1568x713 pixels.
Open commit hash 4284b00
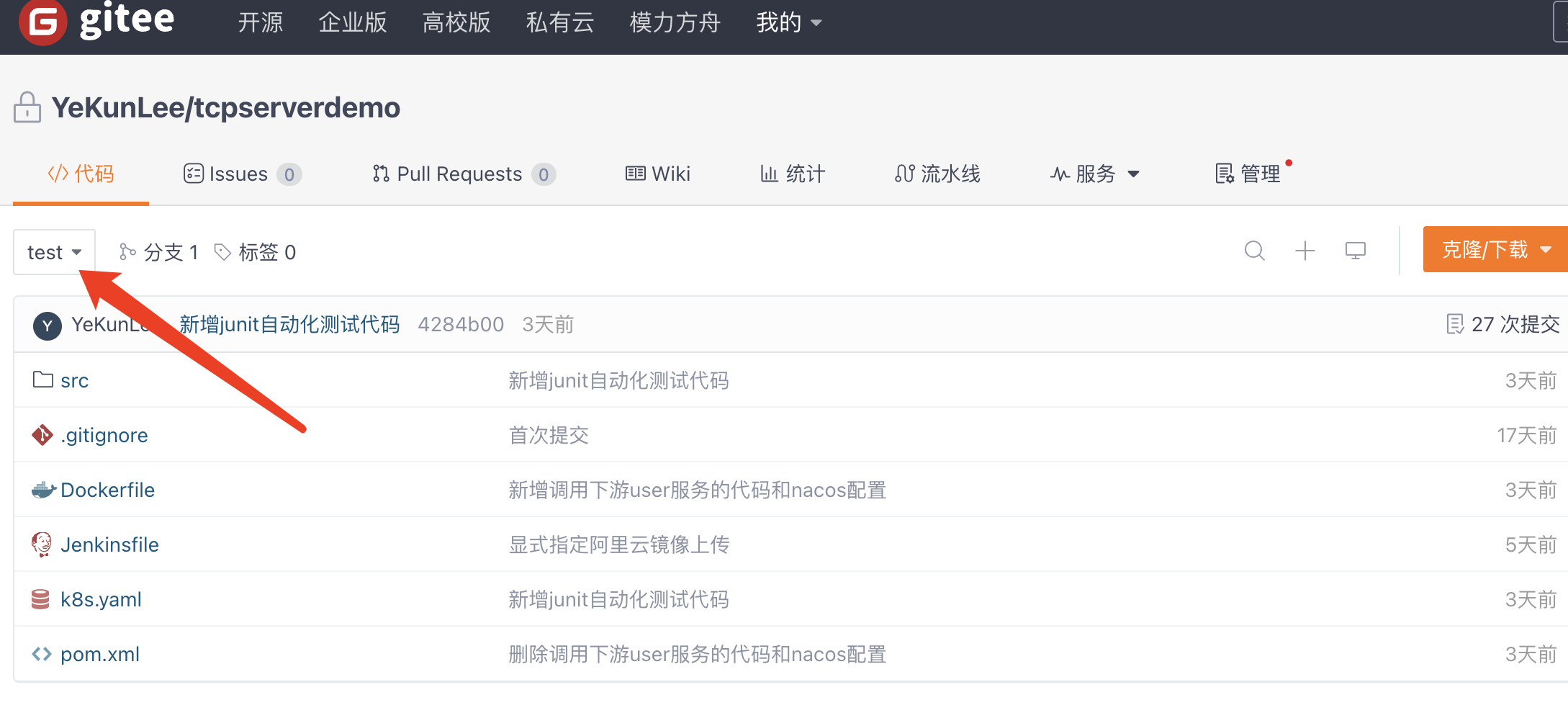coord(461,325)
